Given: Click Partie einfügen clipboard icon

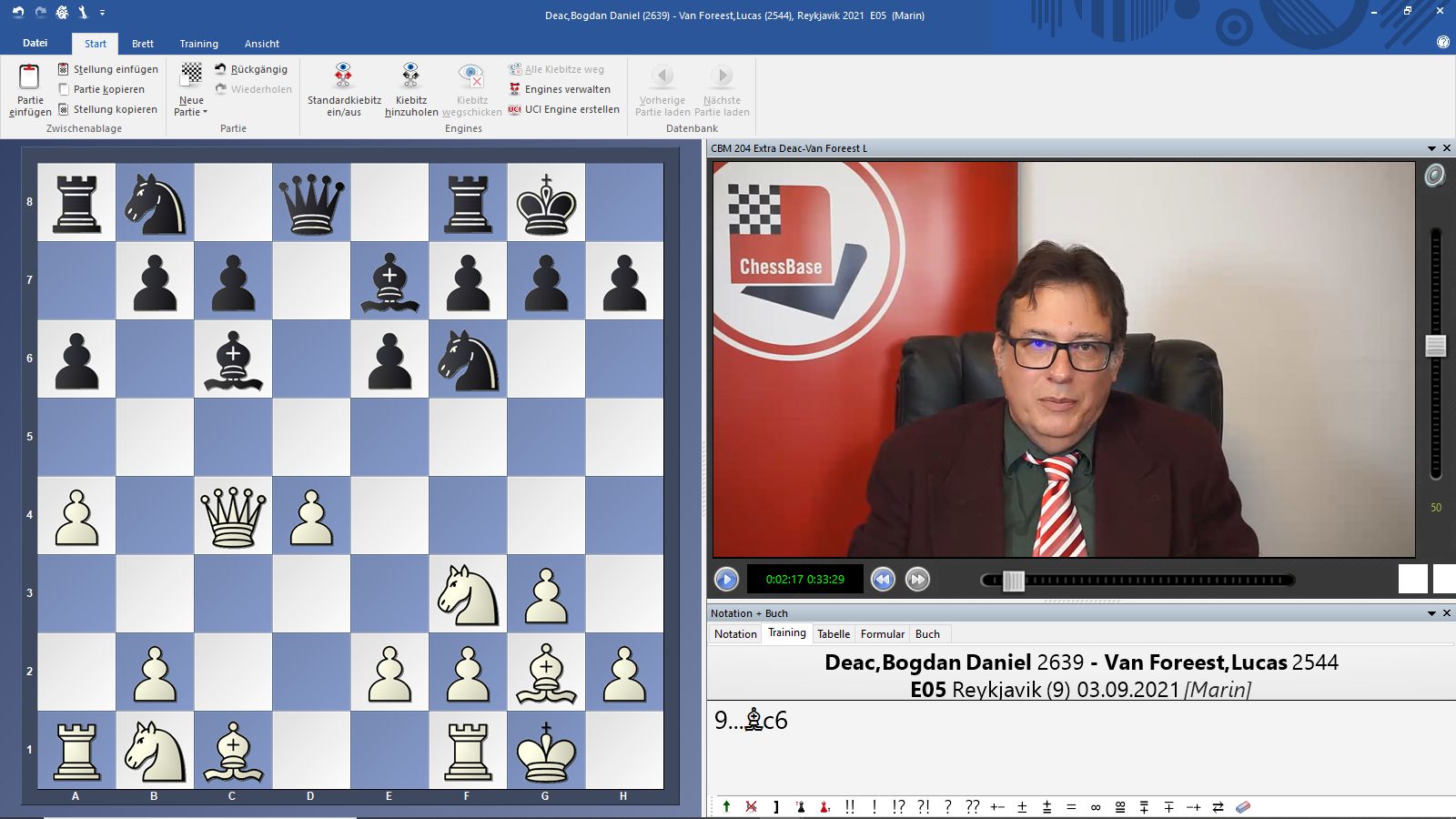Looking at the screenshot, I should (x=29, y=78).
